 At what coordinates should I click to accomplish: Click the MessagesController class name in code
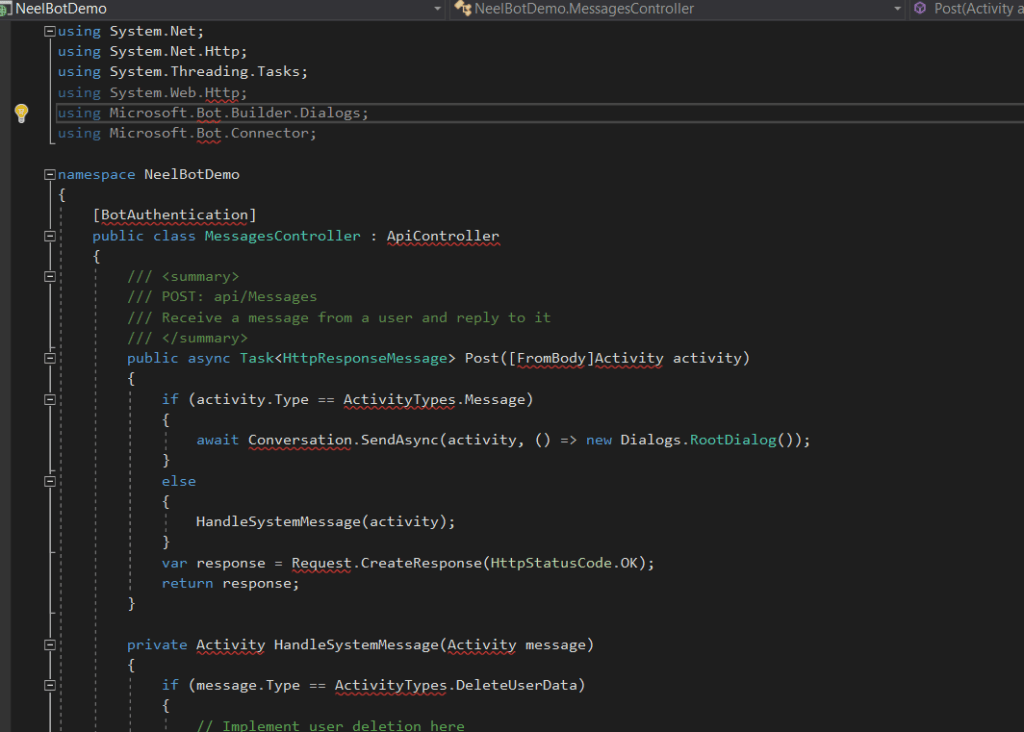click(282, 236)
